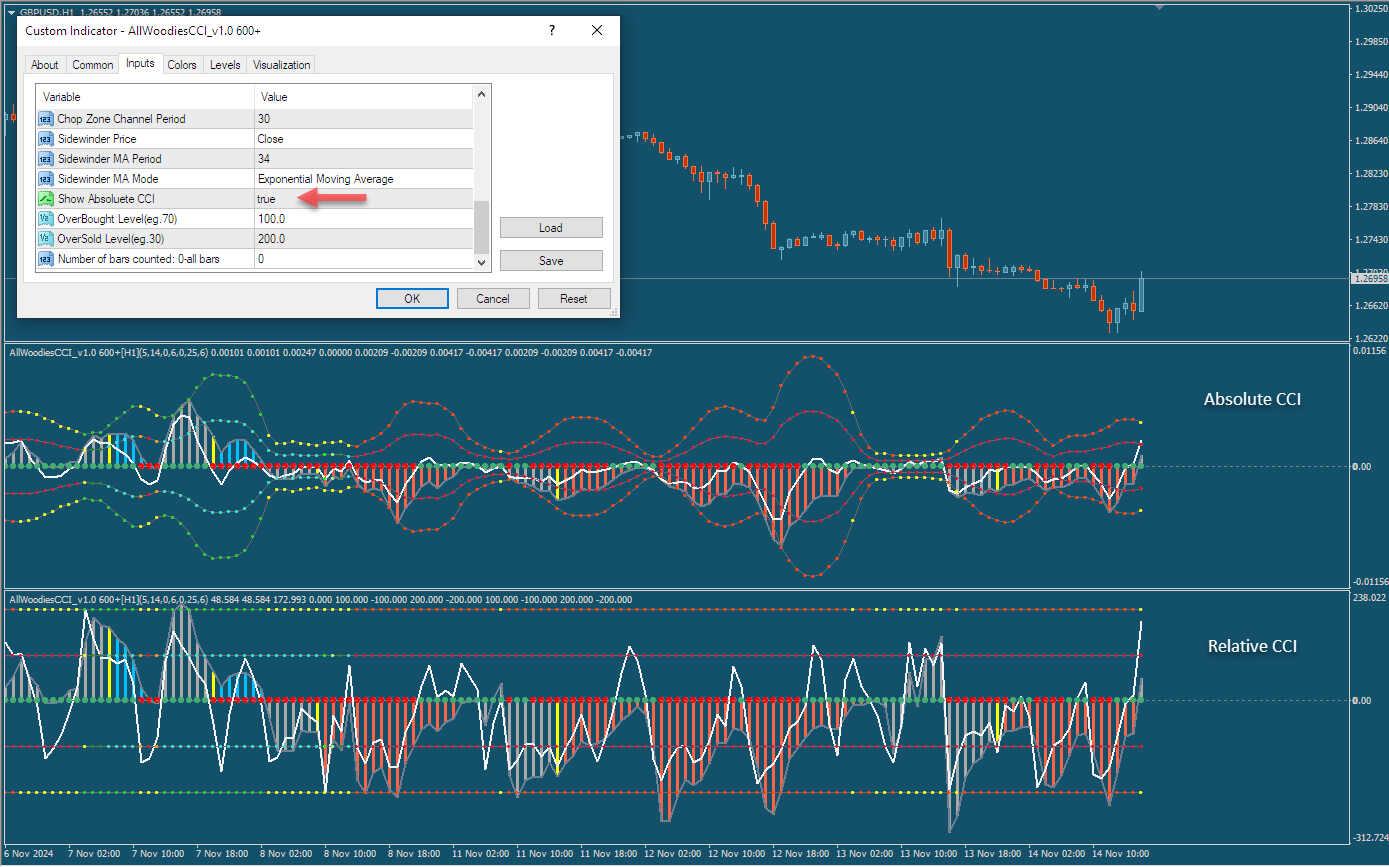The height and width of the screenshot is (867, 1389).
Task: Select the Inputs tab
Action: pyautogui.click(x=140, y=64)
